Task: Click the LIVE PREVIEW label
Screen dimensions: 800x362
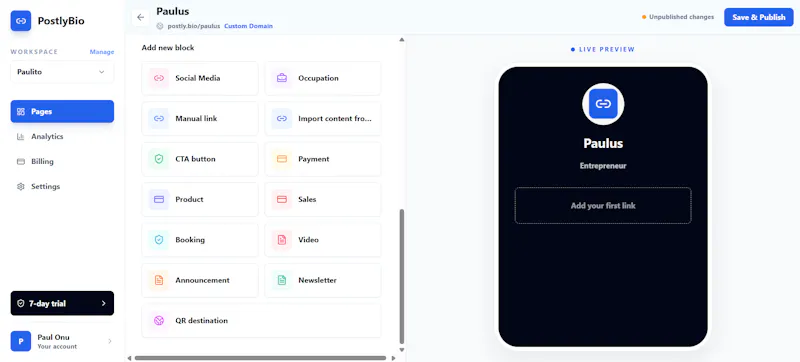Action: (x=603, y=49)
